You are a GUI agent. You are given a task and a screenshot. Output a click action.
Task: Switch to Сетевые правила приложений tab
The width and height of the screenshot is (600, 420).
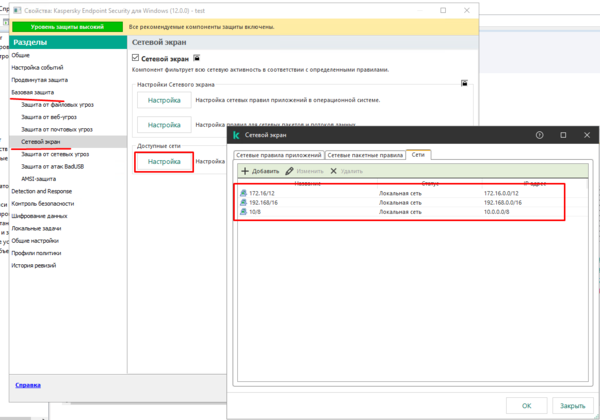pos(279,156)
